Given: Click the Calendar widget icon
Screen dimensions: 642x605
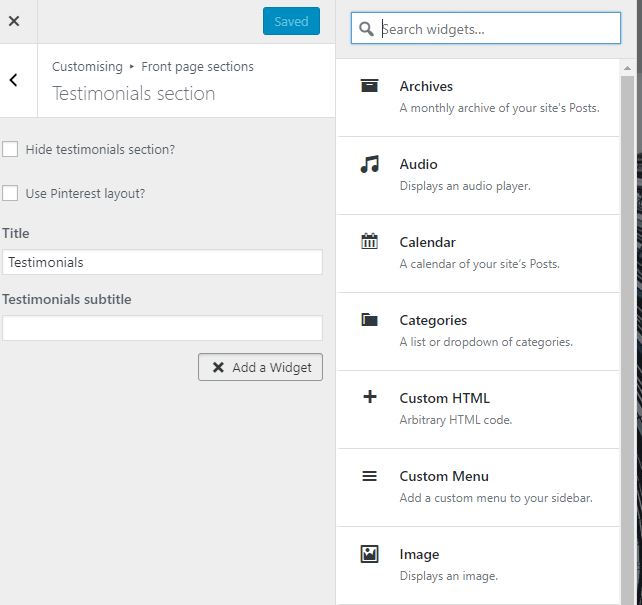Looking at the screenshot, I should point(370,241).
